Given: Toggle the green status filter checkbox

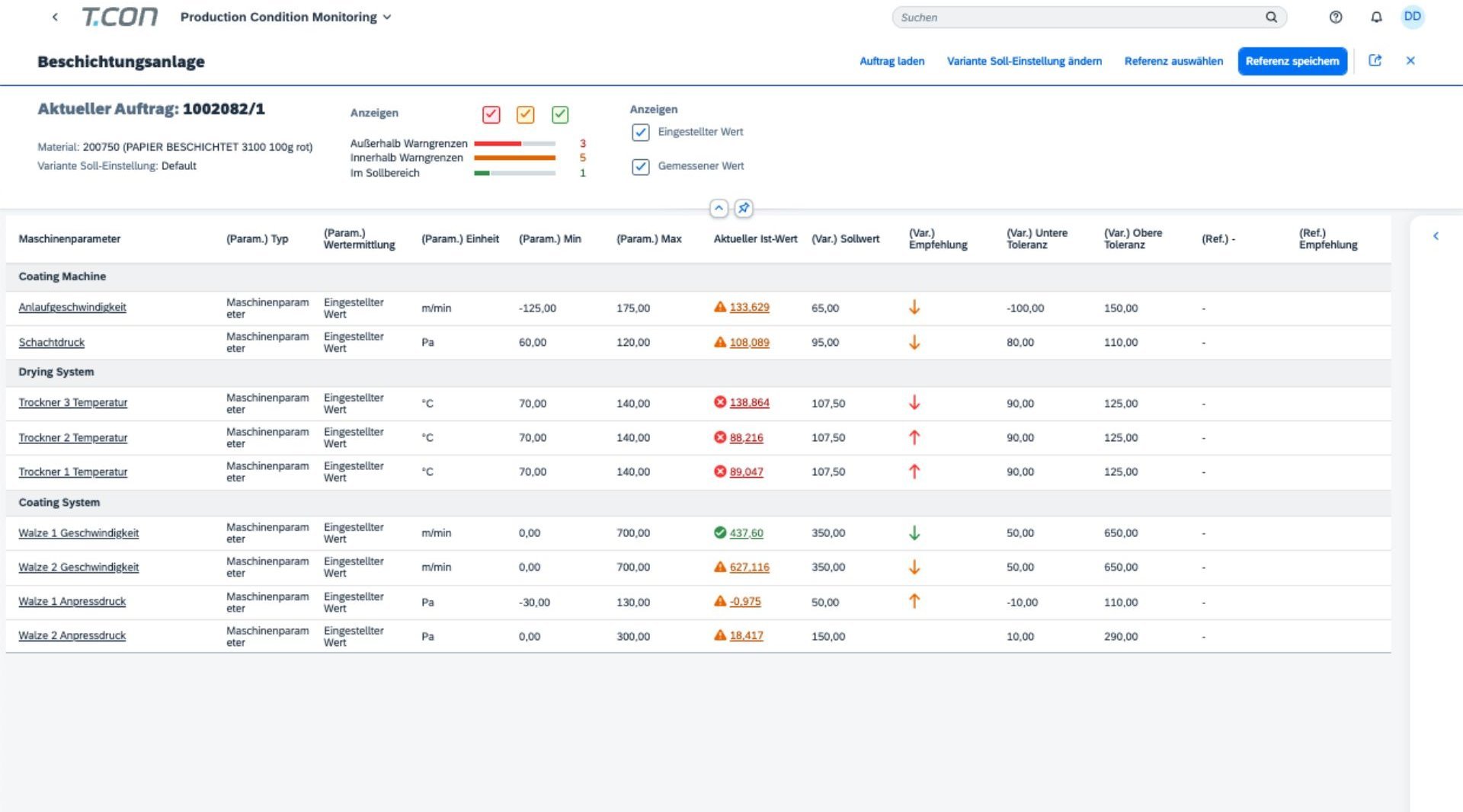Looking at the screenshot, I should point(560,114).
